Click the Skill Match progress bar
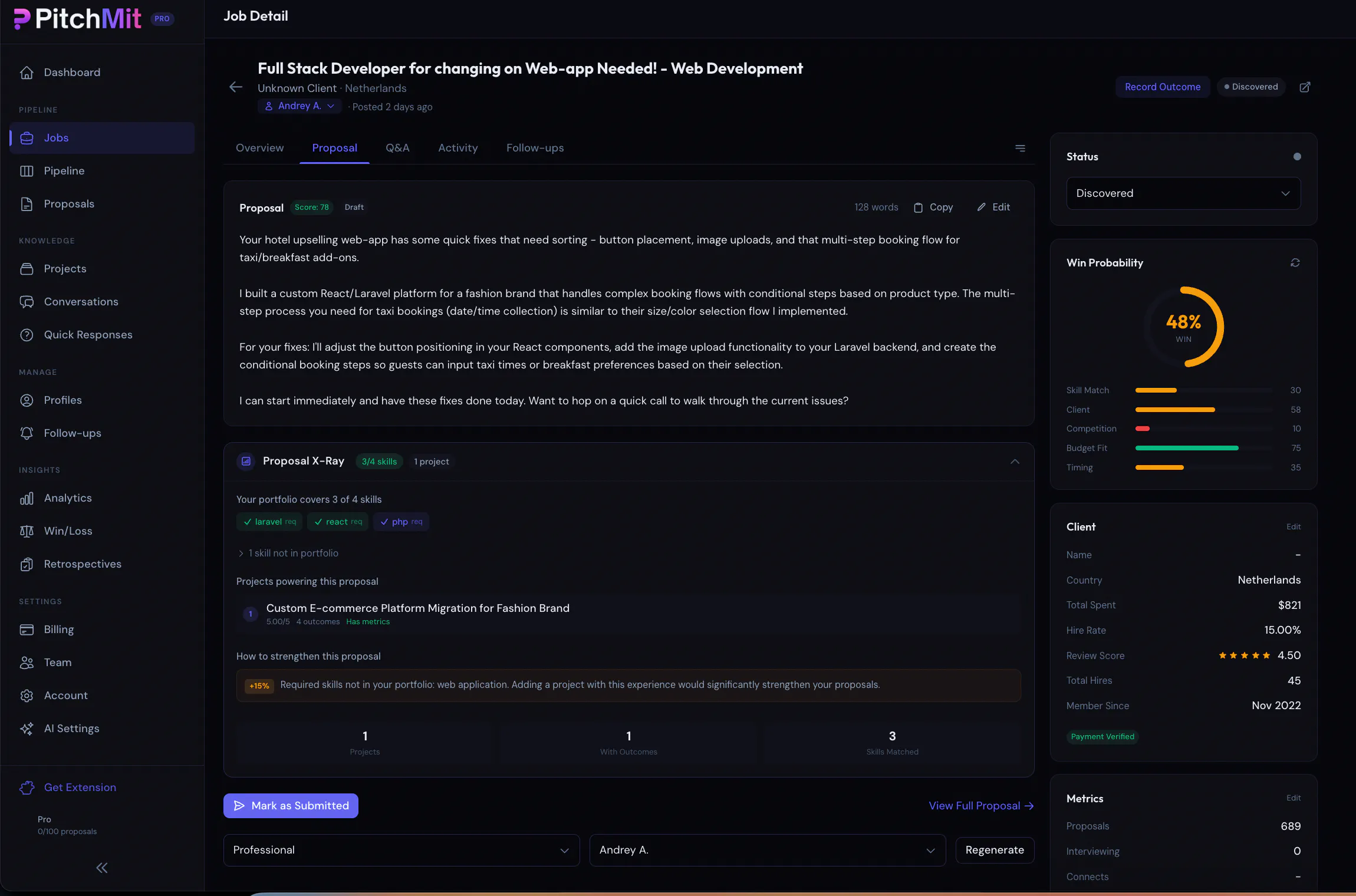Viewport: 1356px width, 896px height. point(1204,390)
